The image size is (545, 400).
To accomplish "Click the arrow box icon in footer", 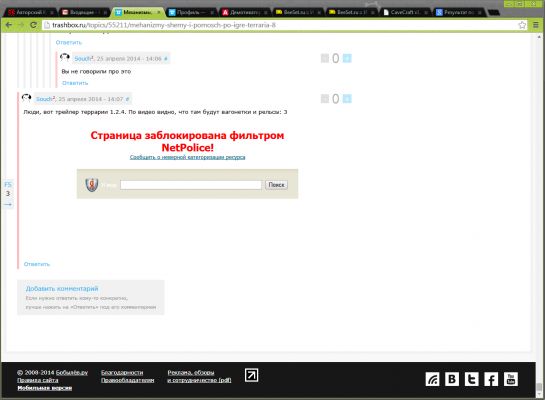I will pyautogui.click(x=251, y=375).
